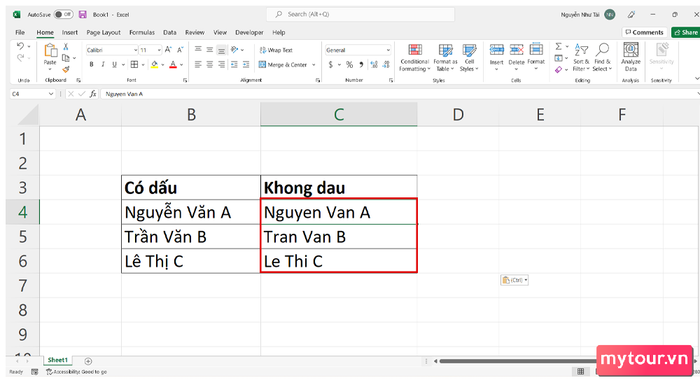Decrease font size with smaller A icon
Screen dimensions: 700x385
tap(180, 50)
